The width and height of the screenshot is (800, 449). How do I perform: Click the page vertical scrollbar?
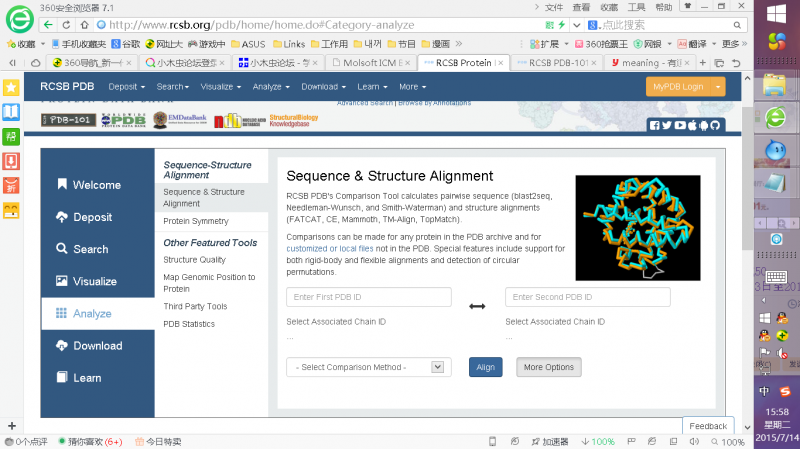tap(747, 179)
